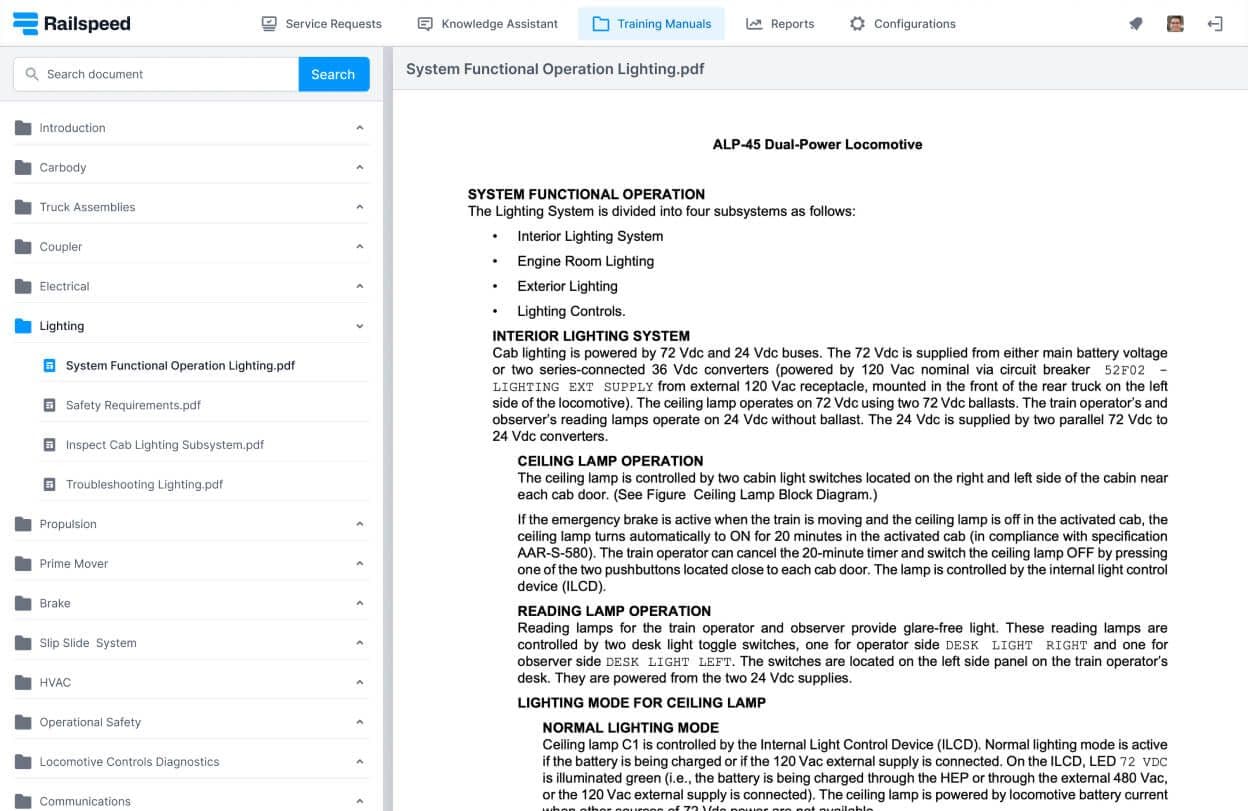The image size is (1248, 811).
Task: Collapse the Lighting section chevron
Action: pyautogui.click(x=360, y=326)
